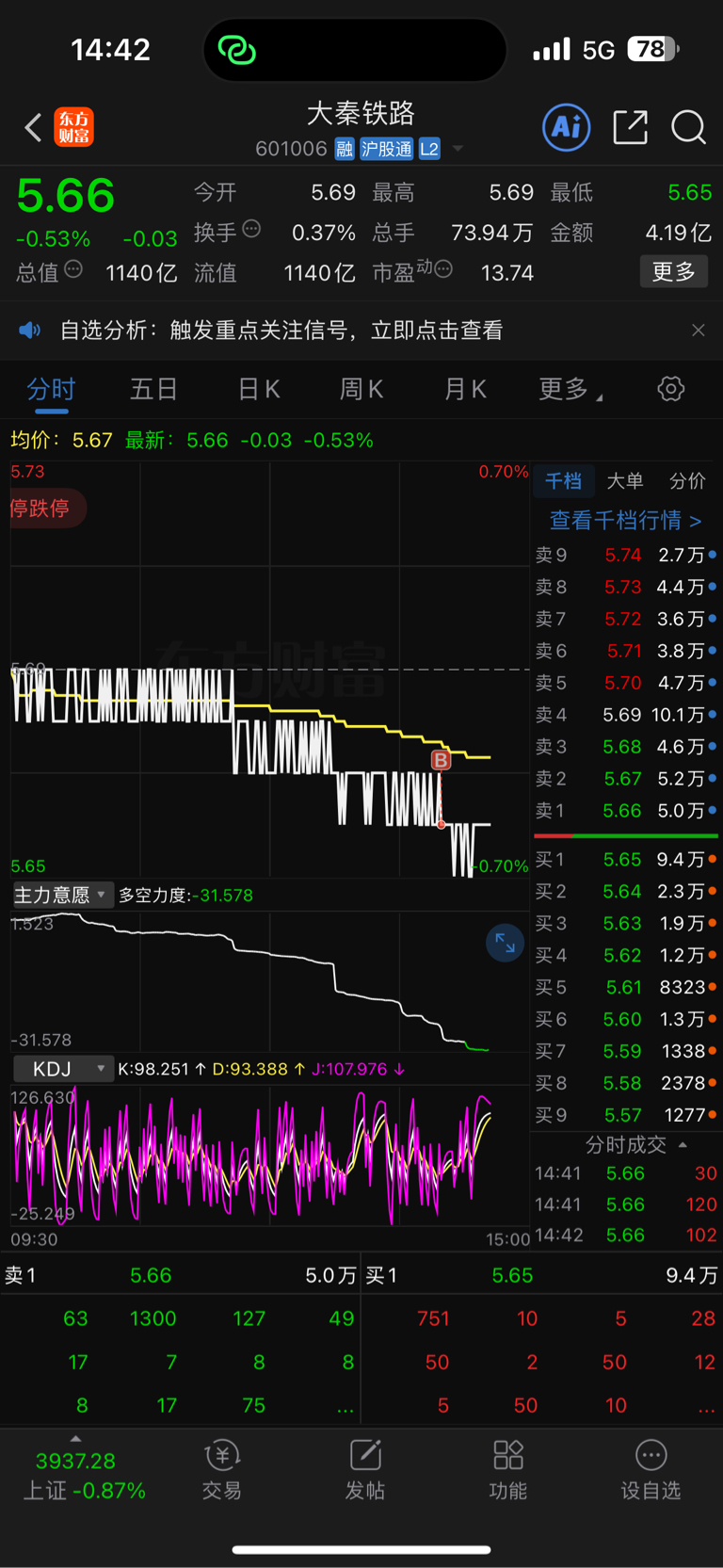Select the 卖1 5.66 order row
The height and width of the screenshot is (1568, 723).
tap(626, 811)
